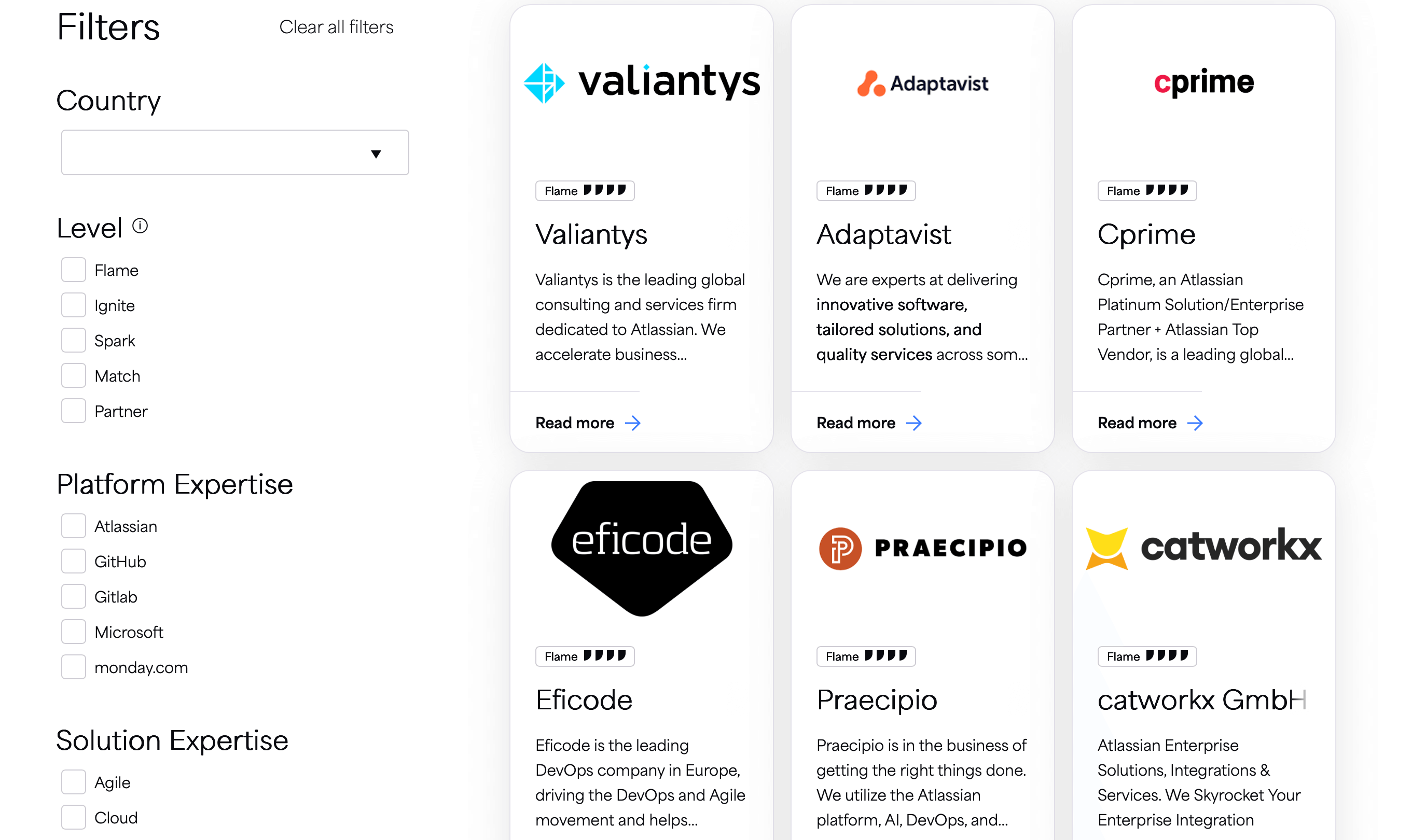Open the Adaptavist partner heading
The image size is (1412, 840).
(x=883, y=234)
